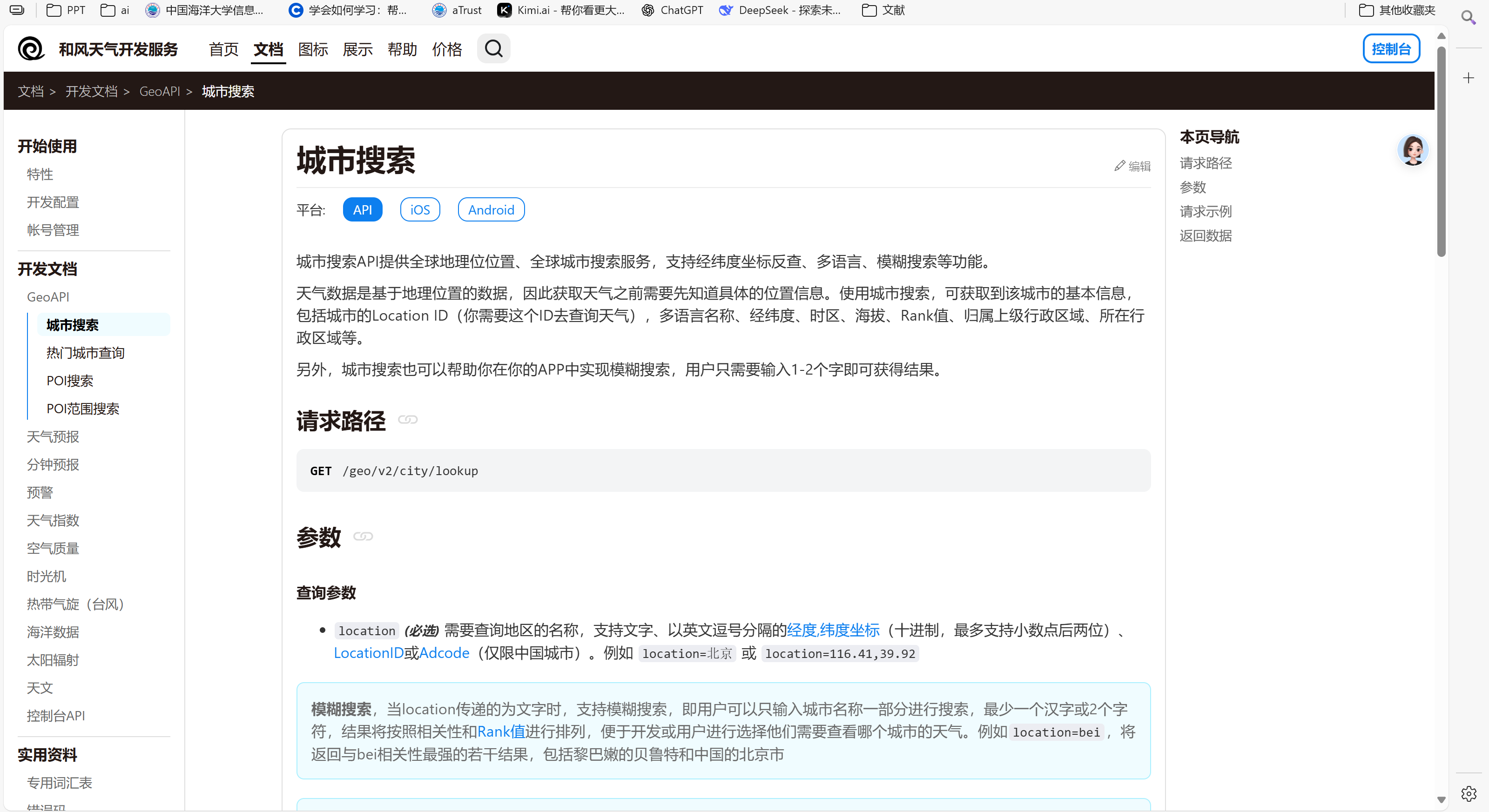Screen dimensions: 1489x812
Task: Open POI搜索 in the sidebar
Action: tap(70, 381)
